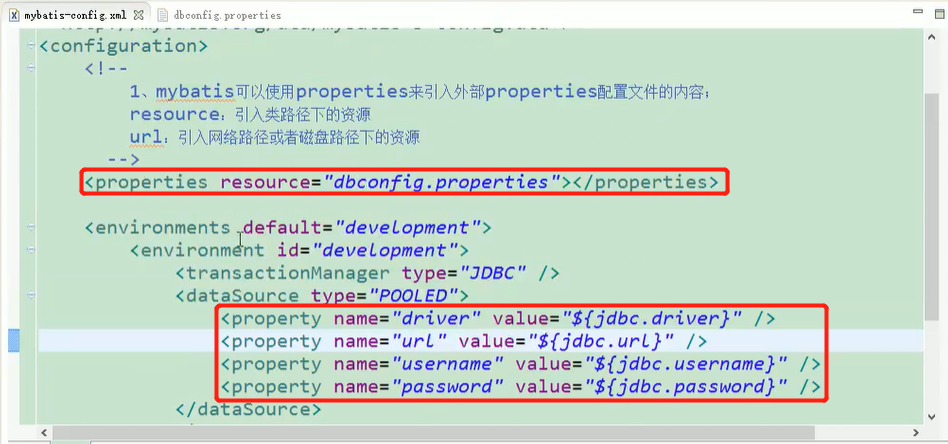Place cursor in "<configuration>" opening tag
The height and width of the screenshot is (444, 948).
(x=123, y=46)
